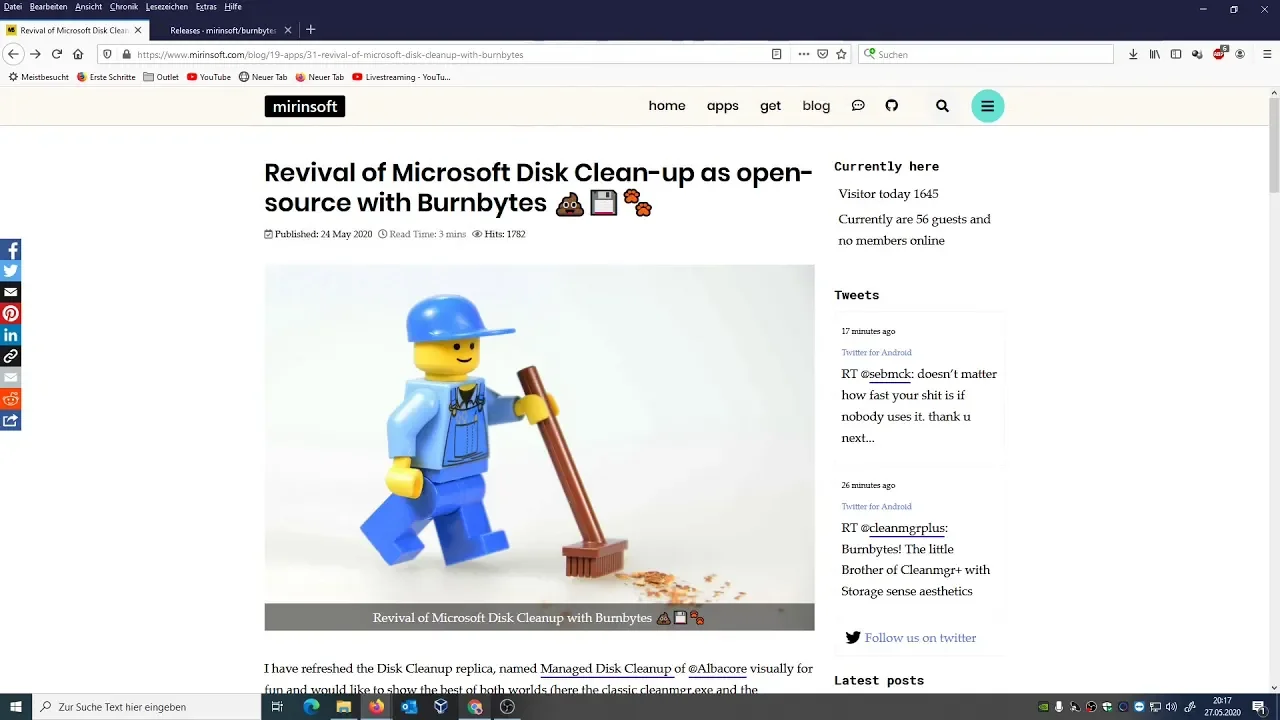Toggle the Firefox sidebar view
This screenshot has width=1280, height=720.
point(1176,54)
